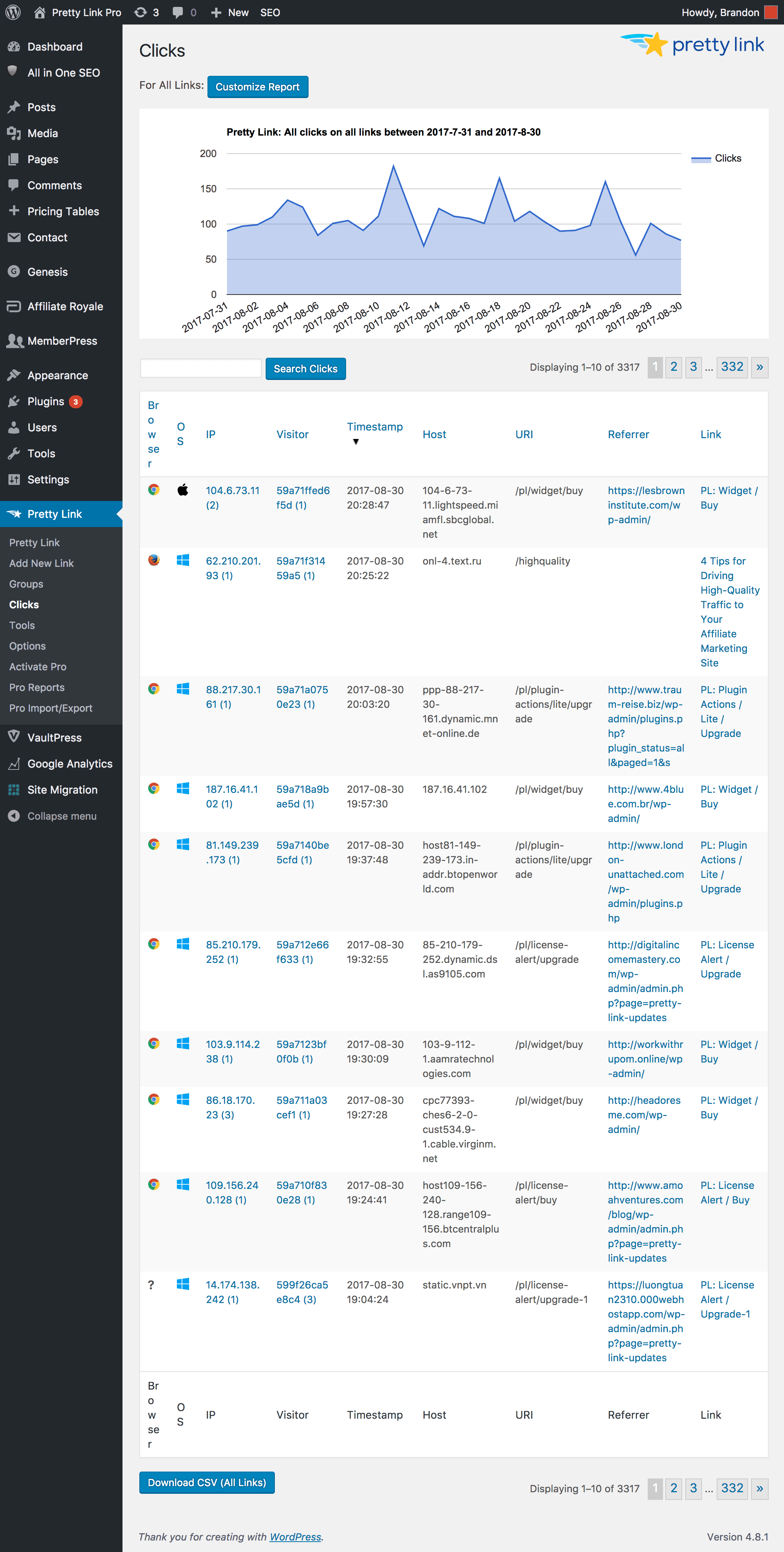This screenshot has height=1552, width=784.
Task: Click the Users icon in sidebar
Action: pyautogui.click(x=13, y=427)
